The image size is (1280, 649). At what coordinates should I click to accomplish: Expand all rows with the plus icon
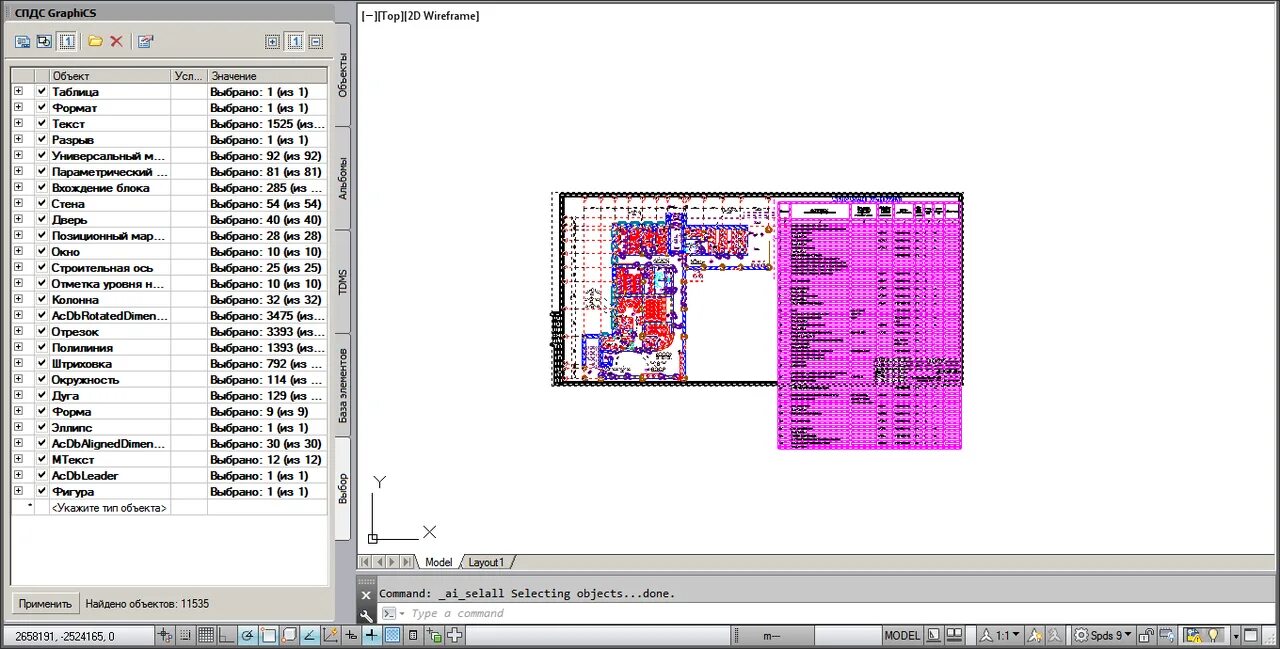(273, 41)
